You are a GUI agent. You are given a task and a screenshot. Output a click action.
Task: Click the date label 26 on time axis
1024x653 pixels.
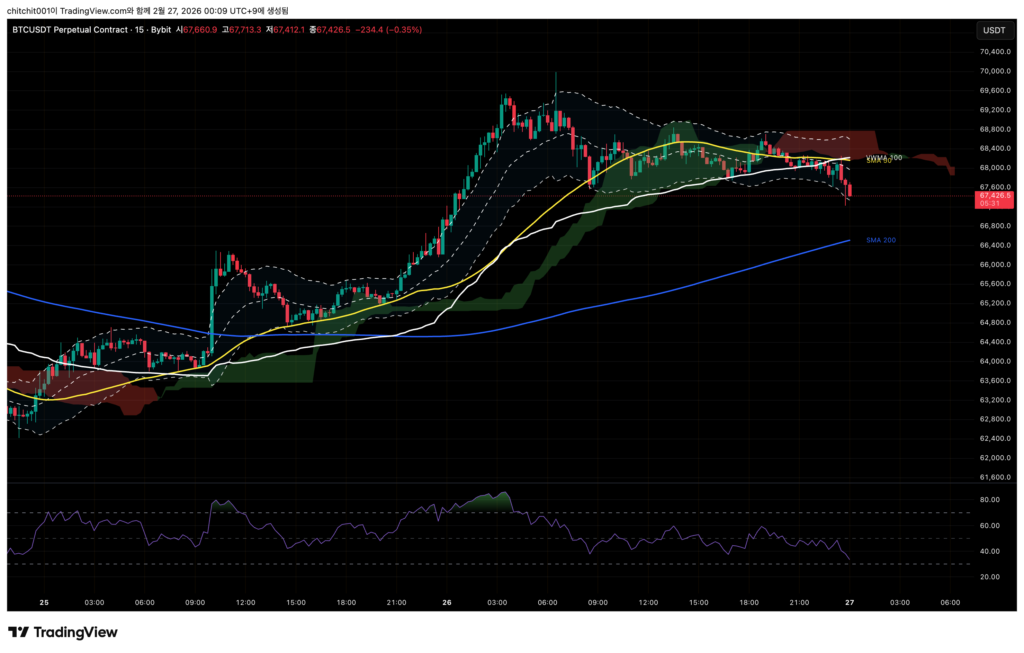click(446, 603)
